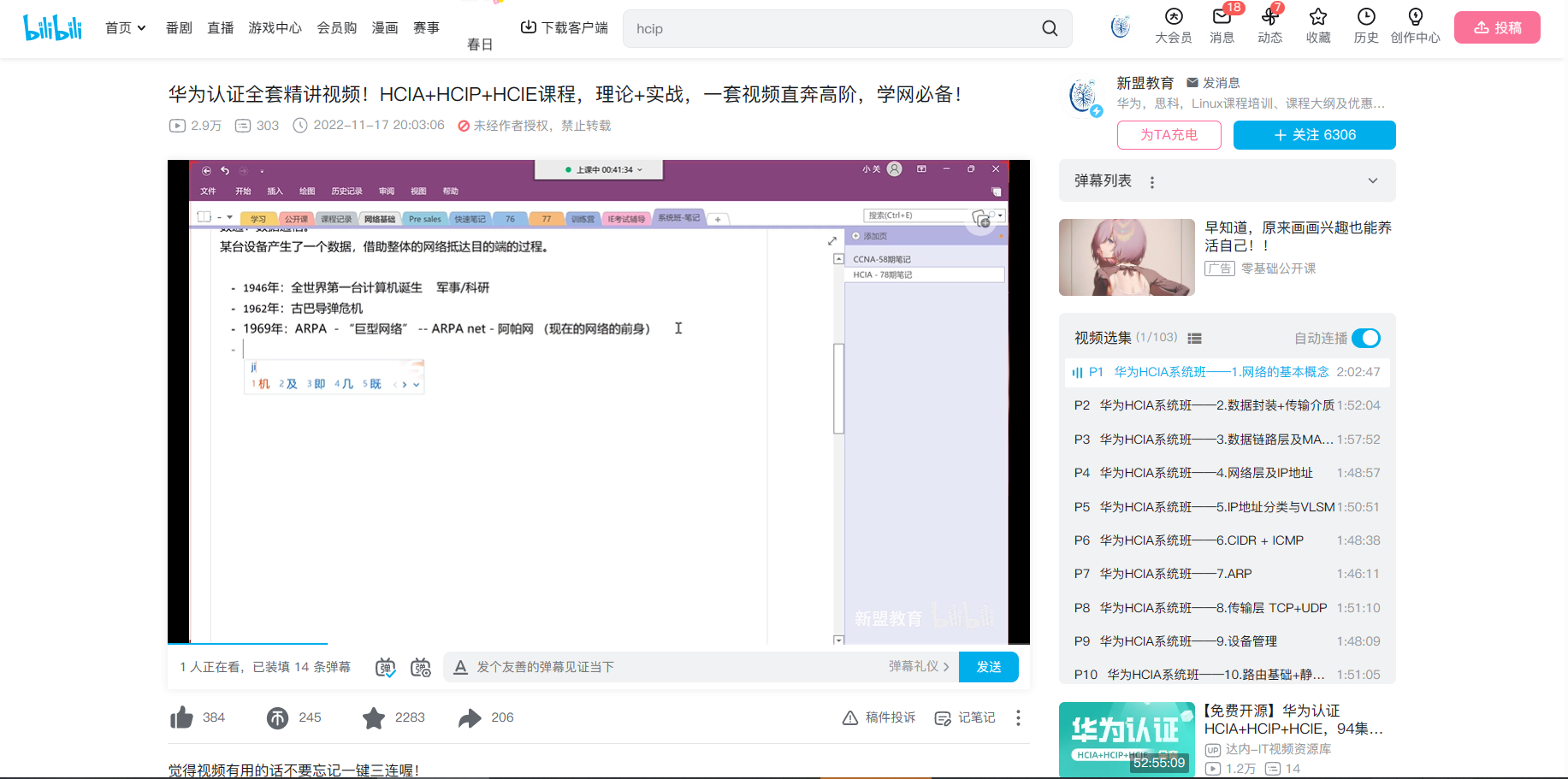Collapse the 弹幕列表 panel chevron
Screen dimensions: 1568x779
point(1372,180)
